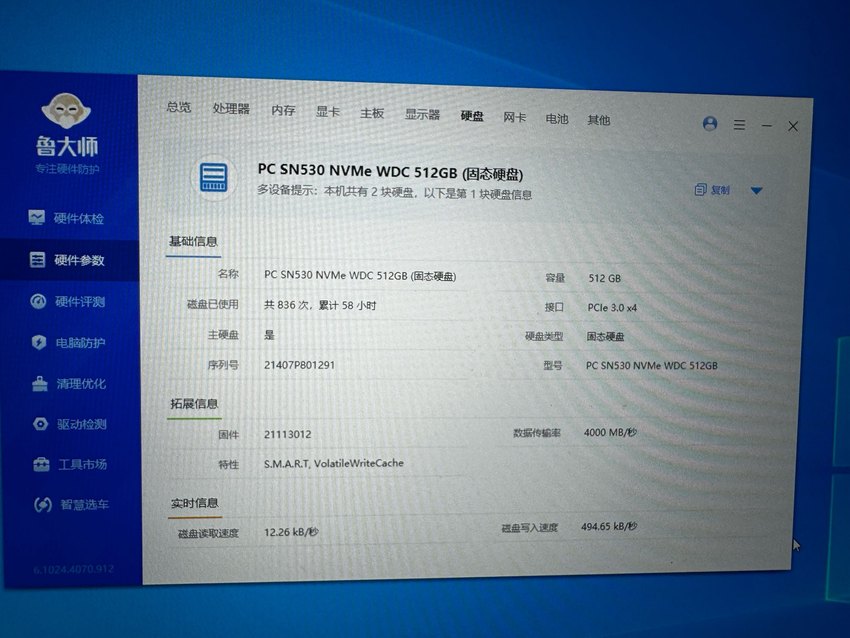Click the 型号 model value text
The height and width of the screenshot is (638, 850).
coord(652,366)
